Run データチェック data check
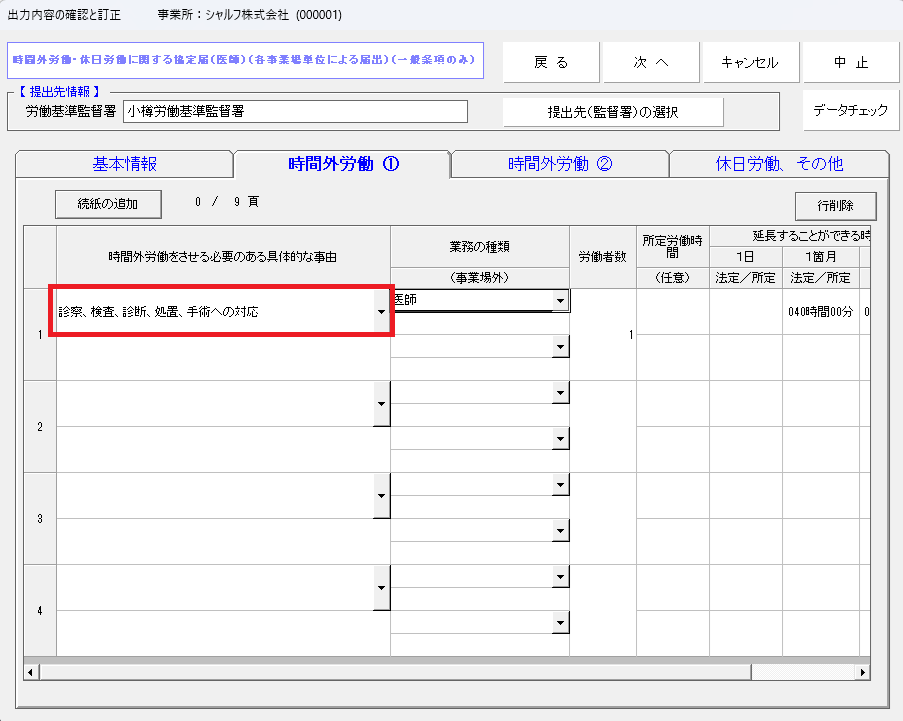The image size is (903, 721). coord(850,110)
